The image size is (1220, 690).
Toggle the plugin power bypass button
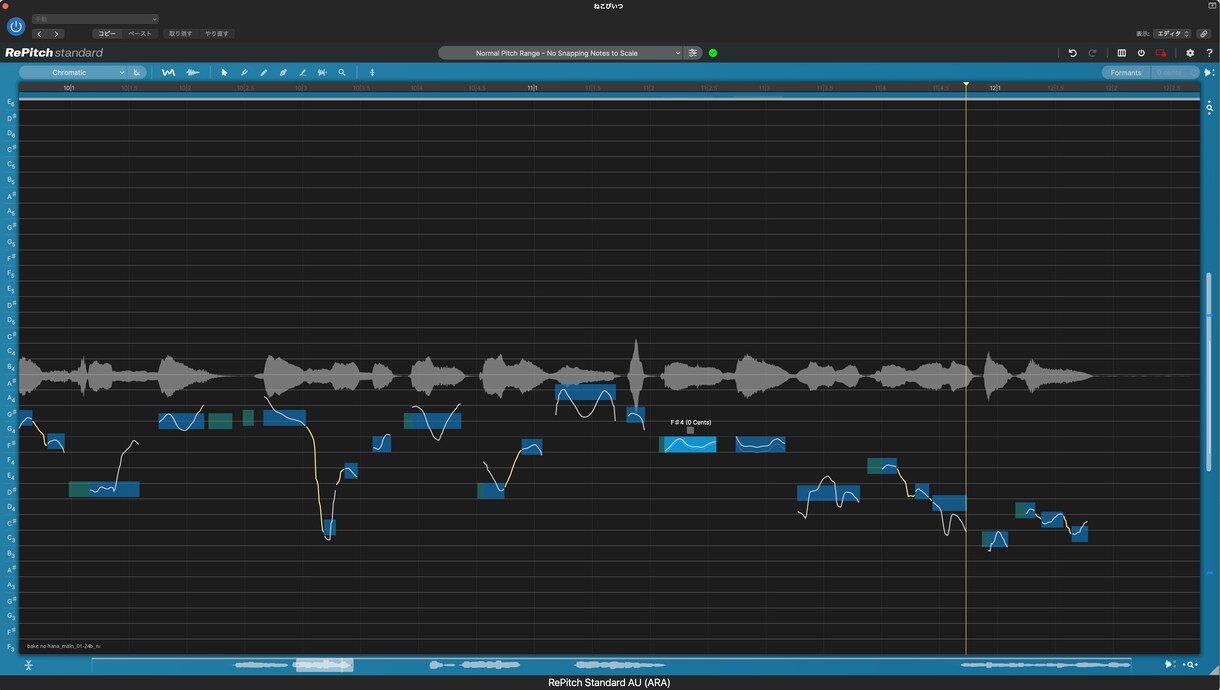pos(16,26)
